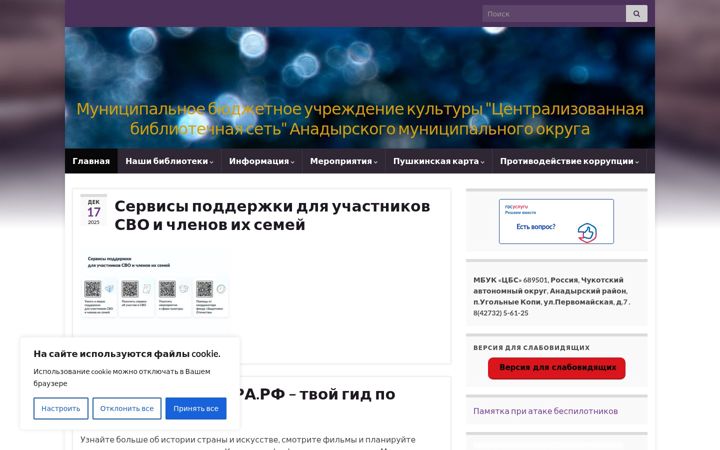
Task: Focus the Поиск search field
Action: click(x=554, y=14)
